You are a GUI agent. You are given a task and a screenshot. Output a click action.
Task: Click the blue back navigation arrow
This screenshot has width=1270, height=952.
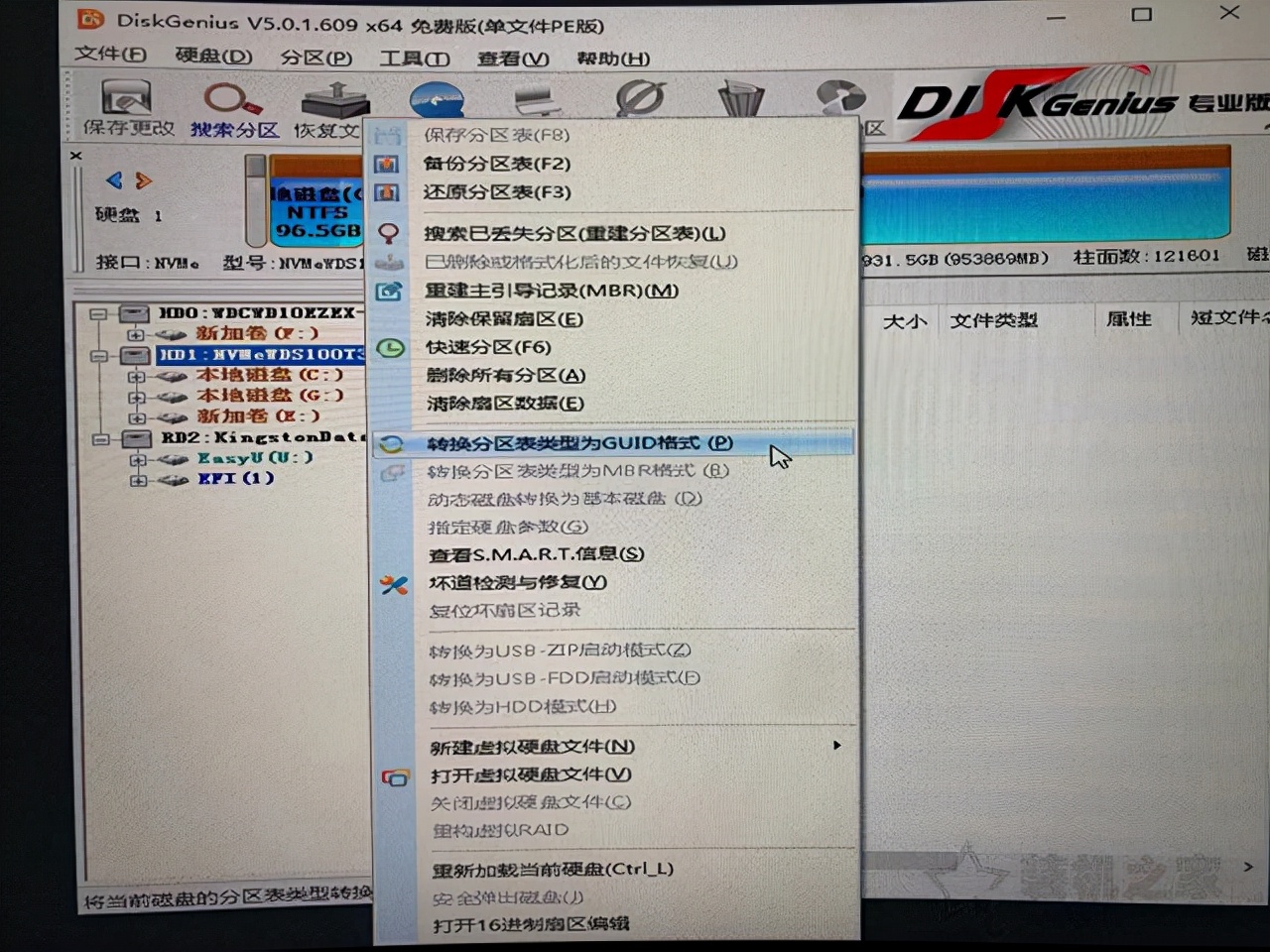pyautogui.click(x=113, y=180)
